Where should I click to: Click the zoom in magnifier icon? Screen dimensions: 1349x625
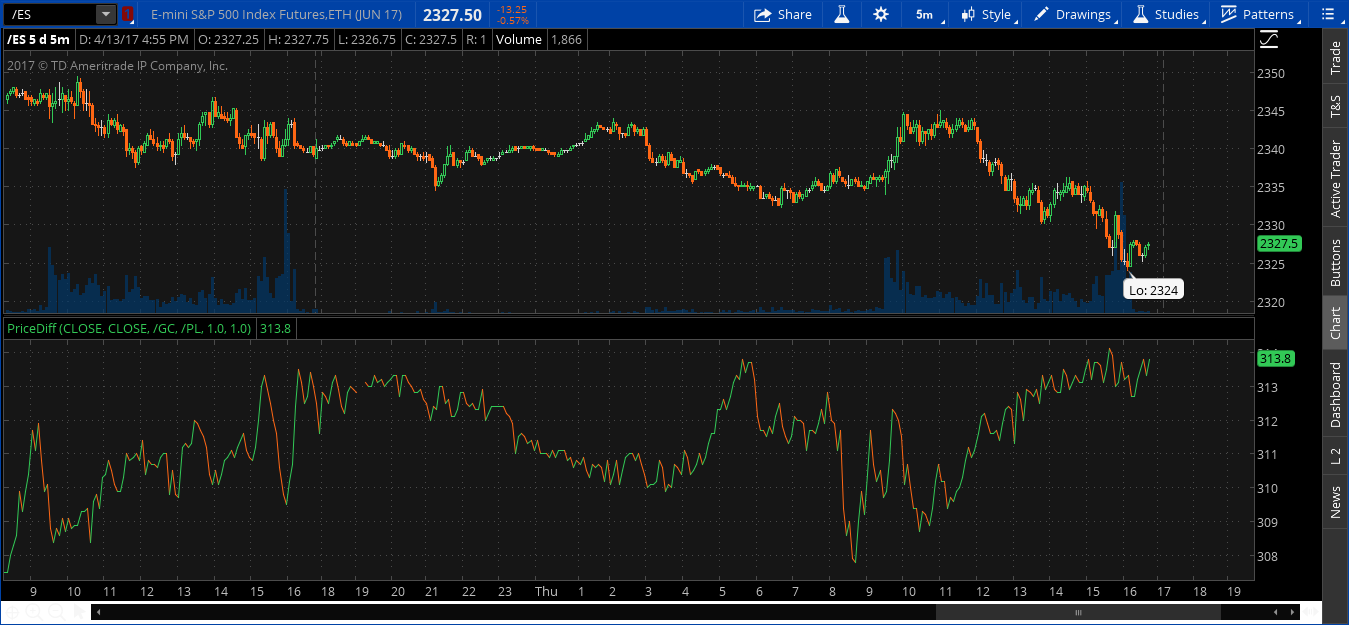pyautogui.click(x=34, y=612)
